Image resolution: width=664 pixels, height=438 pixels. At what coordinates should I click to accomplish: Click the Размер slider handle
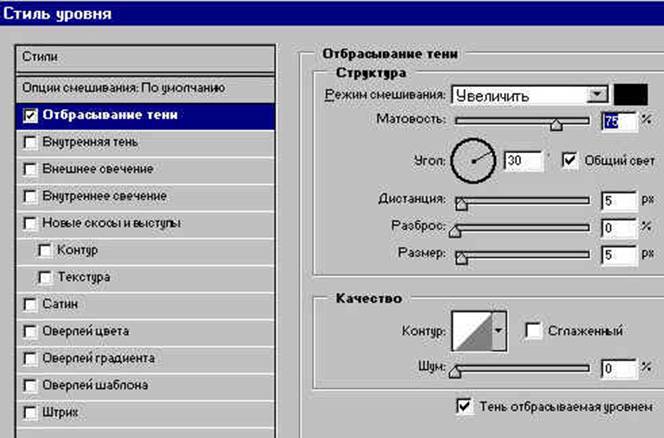pos(461,258)
